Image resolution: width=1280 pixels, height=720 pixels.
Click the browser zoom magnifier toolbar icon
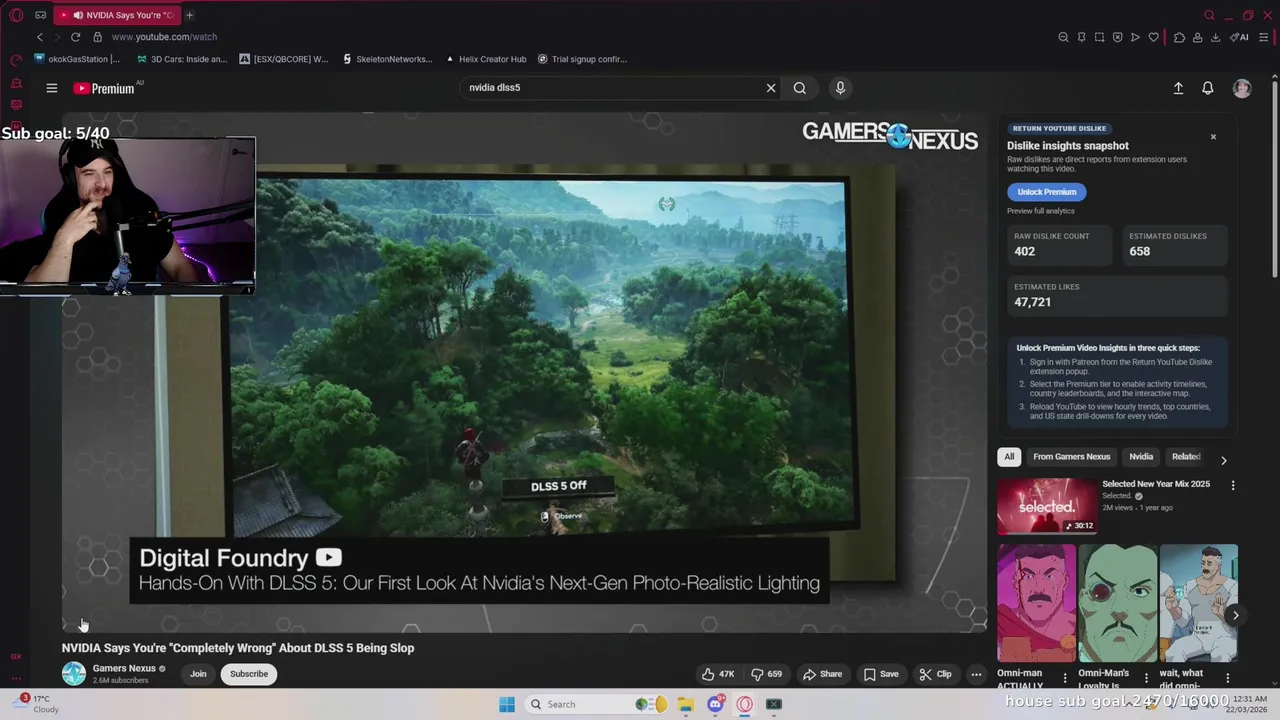click(1063, 37)
